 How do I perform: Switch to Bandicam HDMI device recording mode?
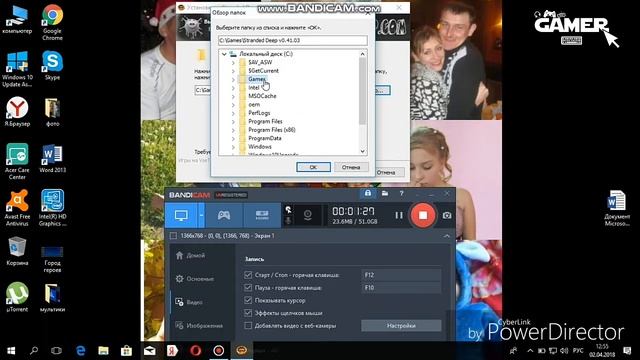point(262,215)
